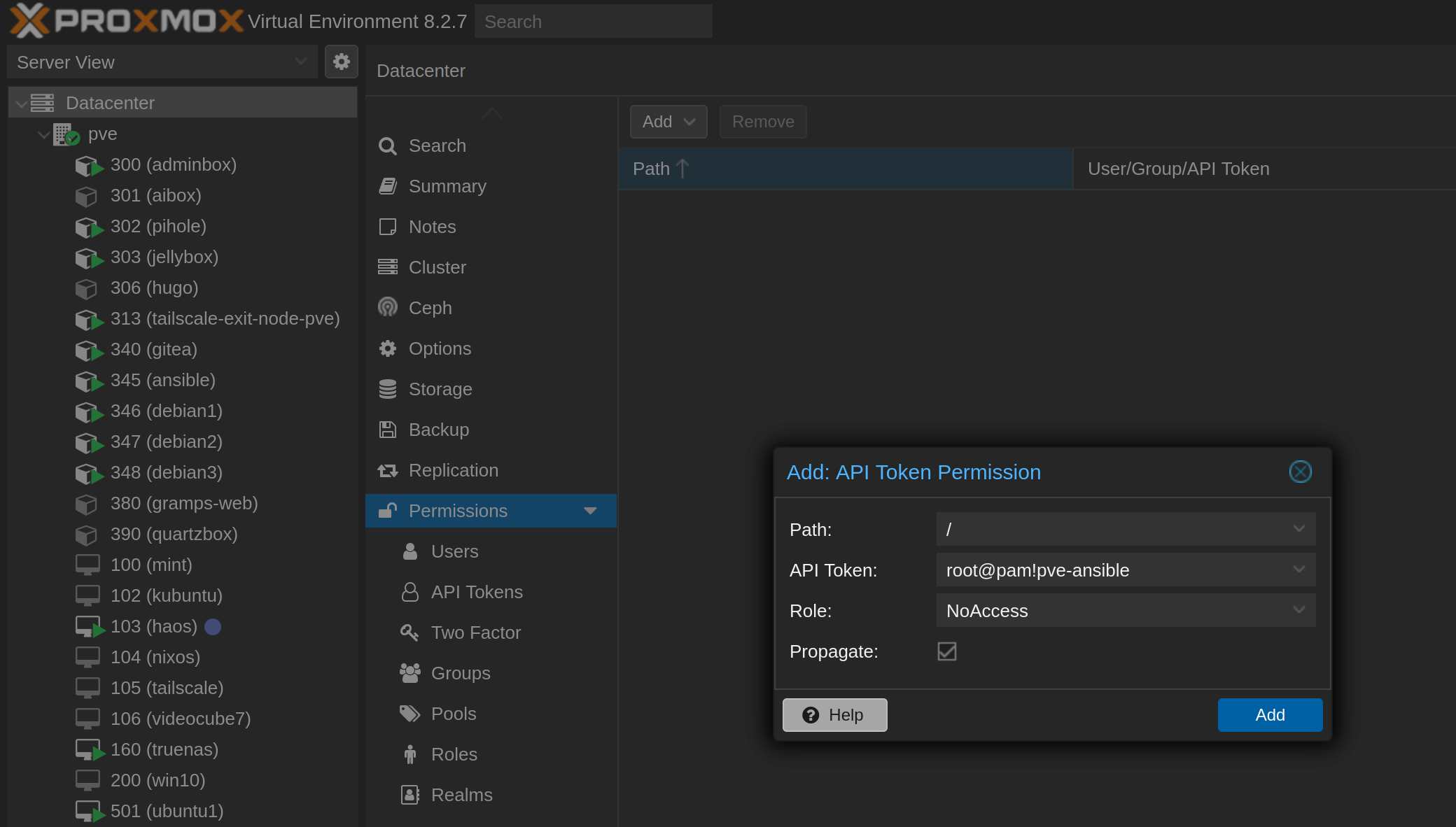Collapse the Permissions submenu arrow

[x=590, y=511]
